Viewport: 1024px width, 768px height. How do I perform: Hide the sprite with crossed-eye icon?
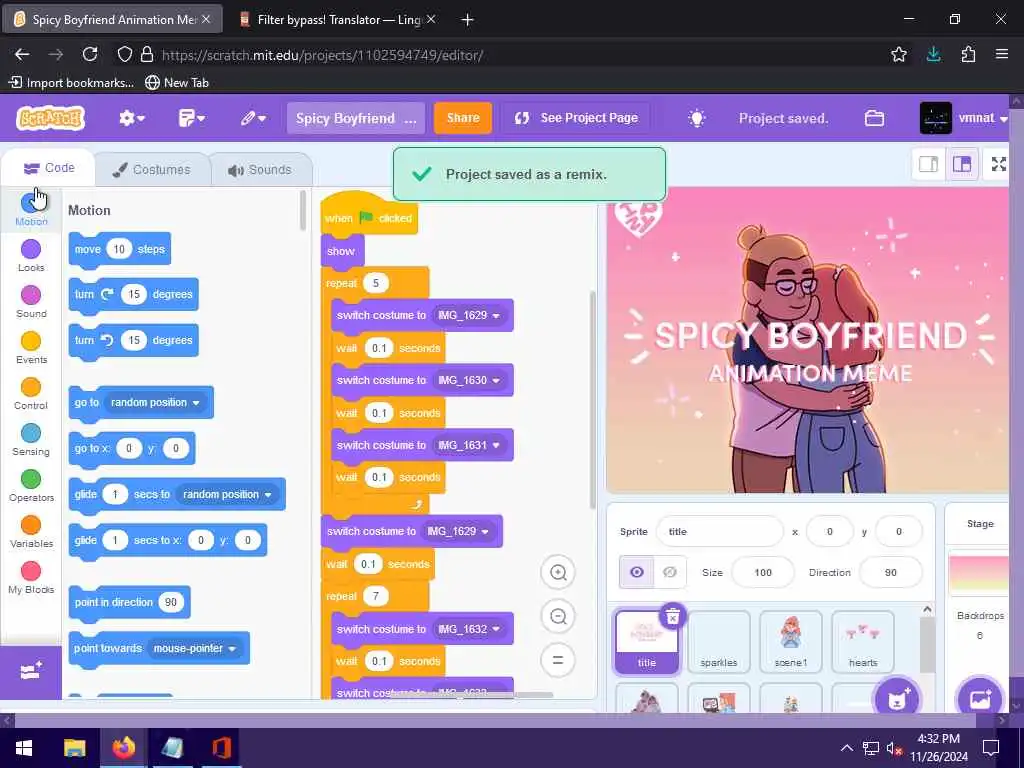[x=670, y=573]
